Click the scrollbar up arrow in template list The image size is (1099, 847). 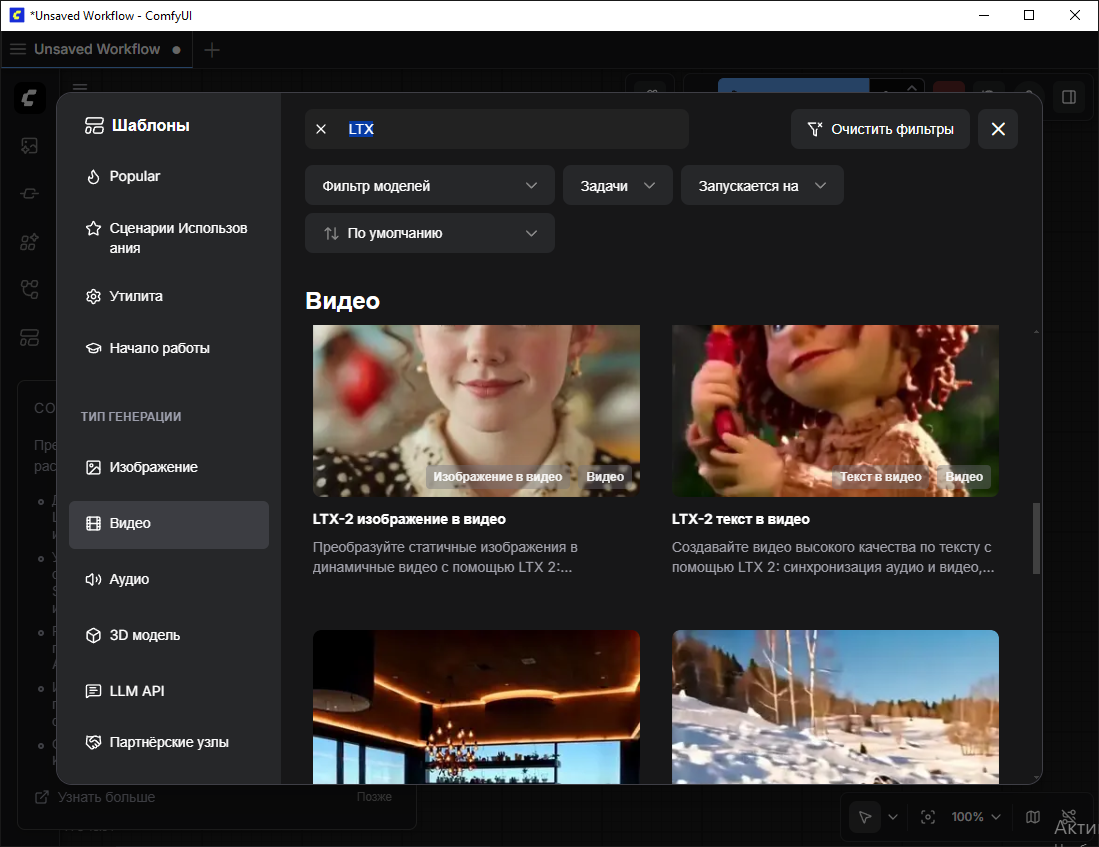1036,332
